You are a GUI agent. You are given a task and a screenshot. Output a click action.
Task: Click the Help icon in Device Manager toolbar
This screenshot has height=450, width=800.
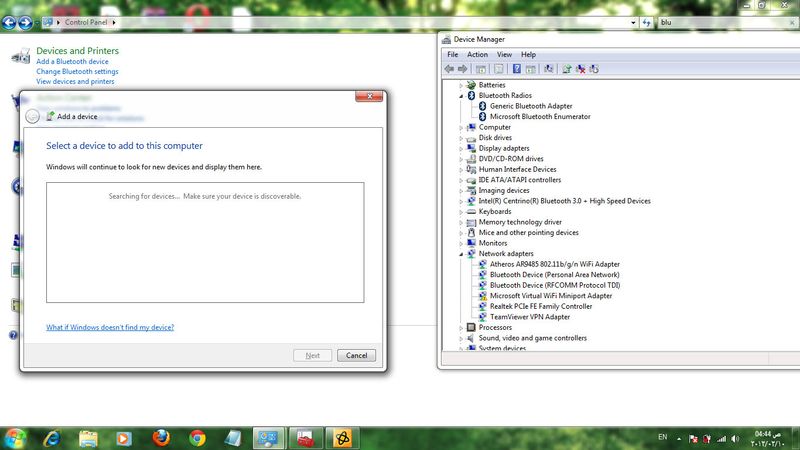[x=517, y=69]
